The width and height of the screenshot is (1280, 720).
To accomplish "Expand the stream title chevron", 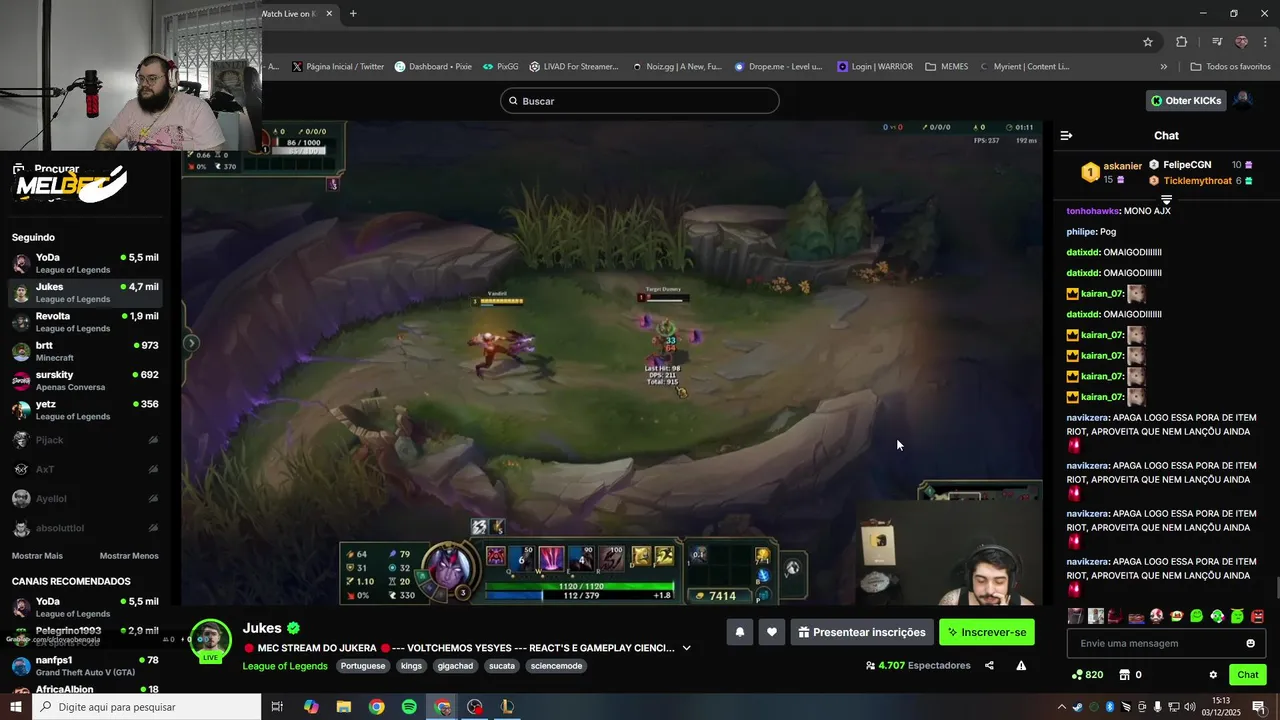I will [x=686, y=648].
